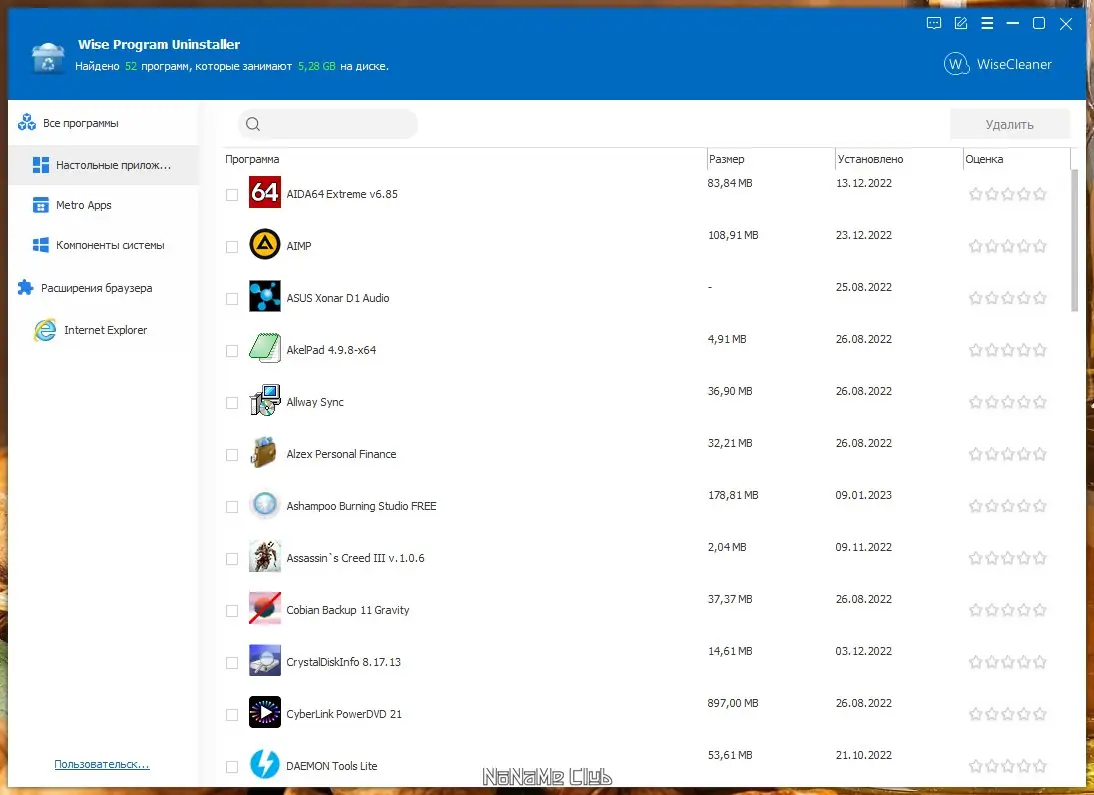Click the CrystalDiskInfo icon

point(264,660)
